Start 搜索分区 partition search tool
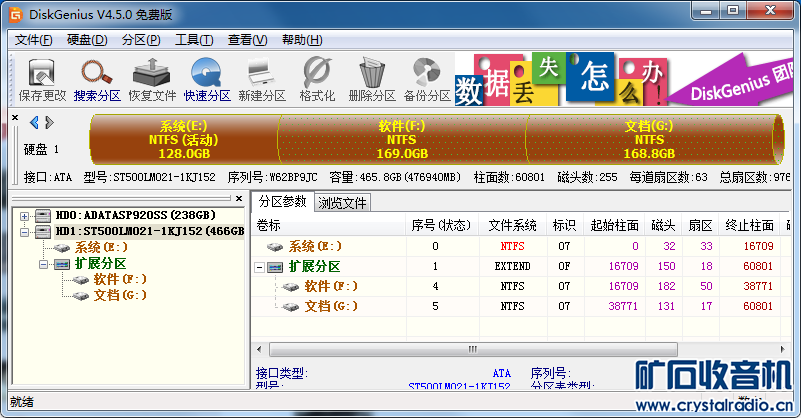This screenshot has height=418, width=801. tap(97, 73)
